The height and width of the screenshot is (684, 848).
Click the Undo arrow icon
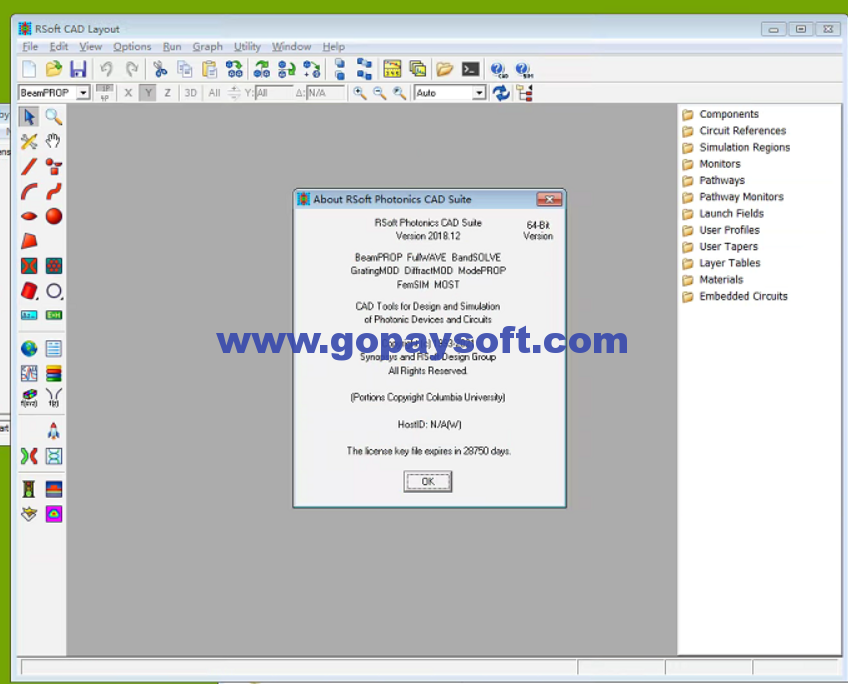click(x=106, y=69)
